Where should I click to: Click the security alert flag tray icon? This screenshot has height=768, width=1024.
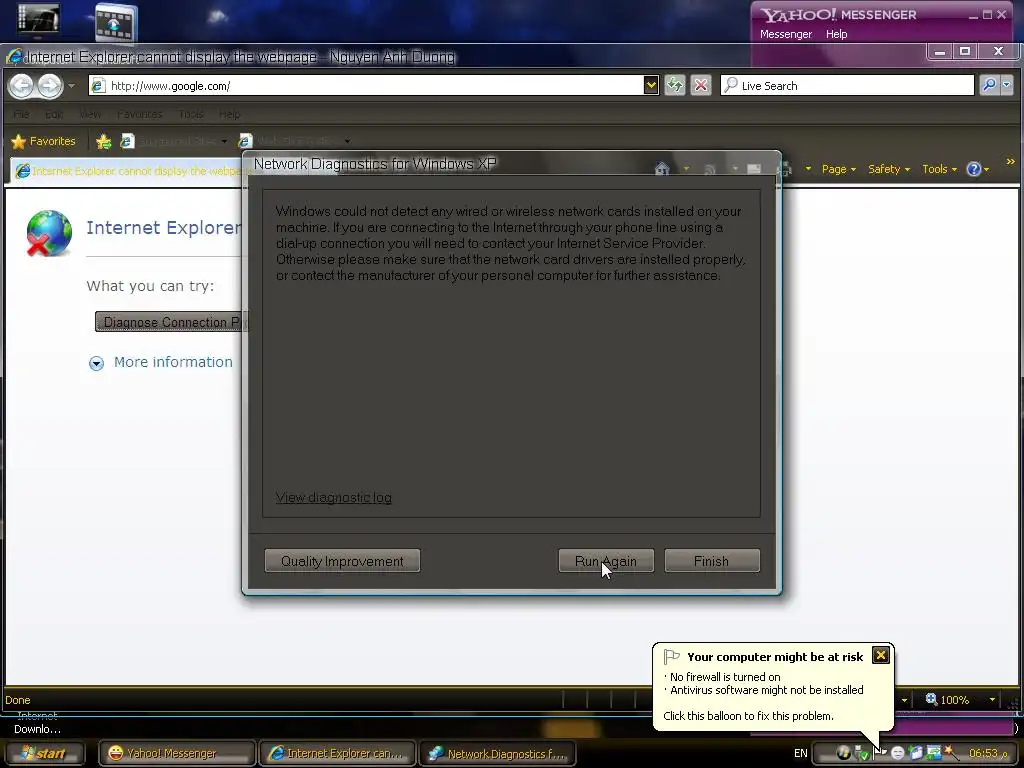879,754
